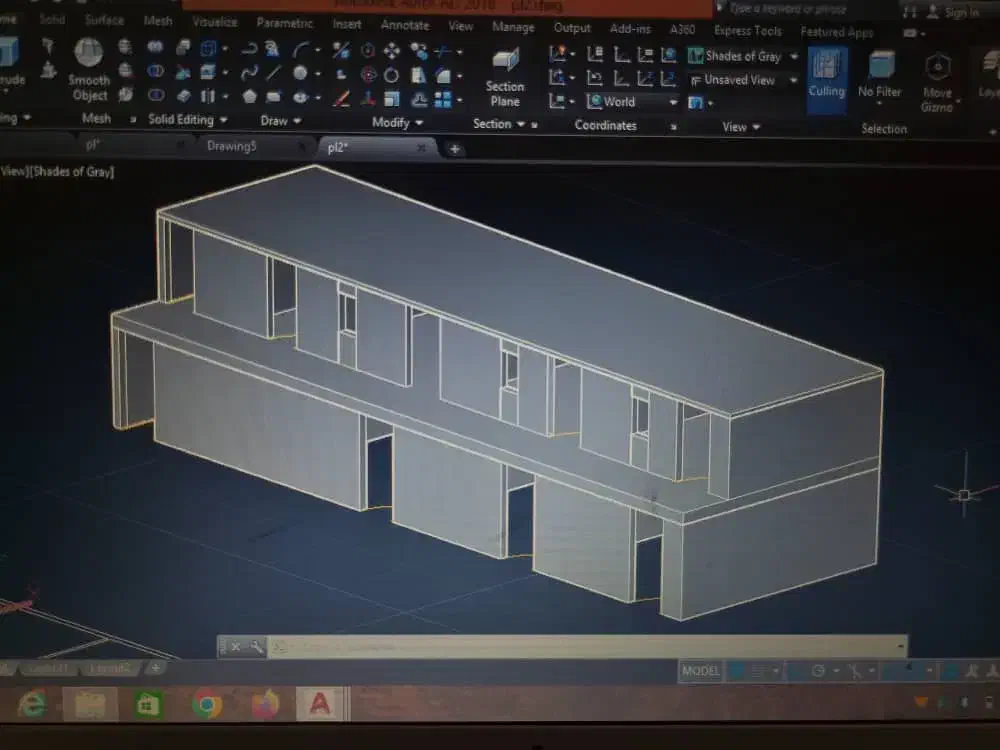Switch to the Visualize ribbon tab
The image size is (1000, 750).
coord(215,22)
